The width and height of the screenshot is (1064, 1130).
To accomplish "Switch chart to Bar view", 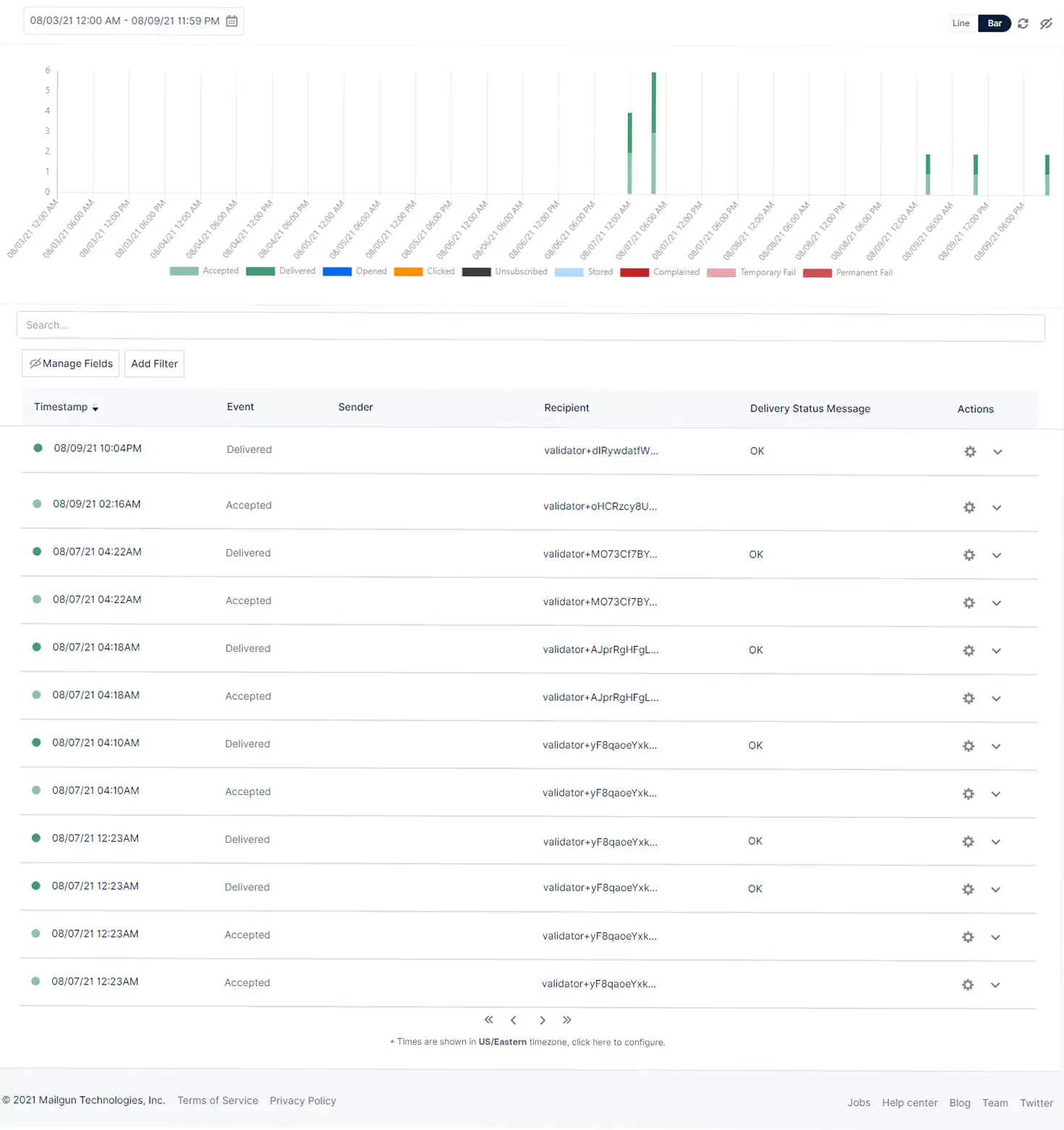I will point(995,23).
